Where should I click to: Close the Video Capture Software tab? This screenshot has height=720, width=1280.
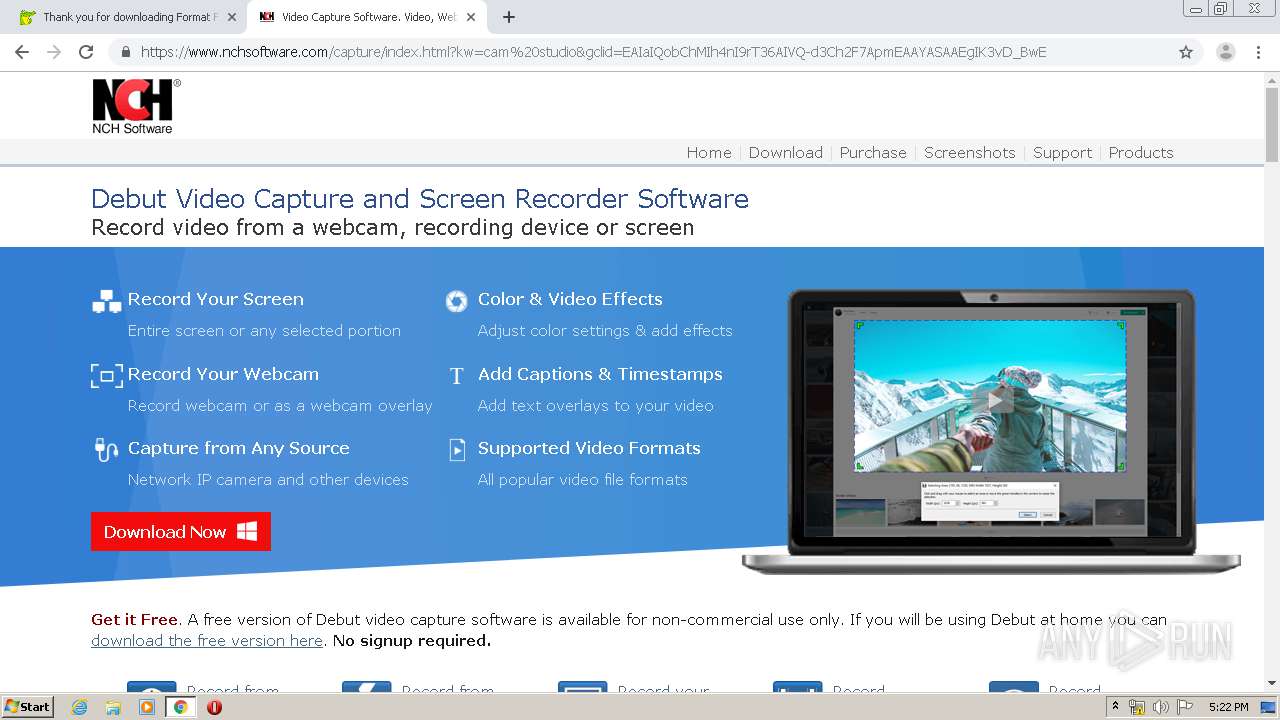point(471,17)
